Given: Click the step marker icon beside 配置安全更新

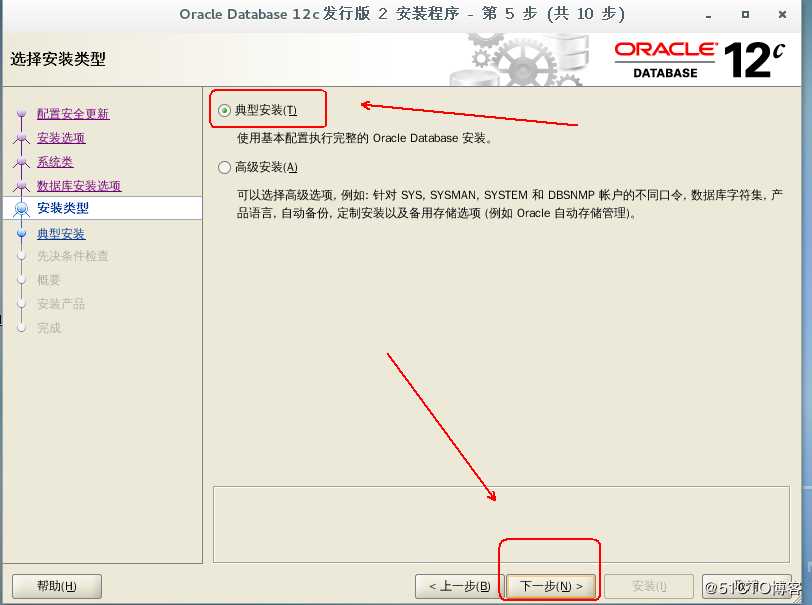Looking at the screenshot, I should click(21, 113).
